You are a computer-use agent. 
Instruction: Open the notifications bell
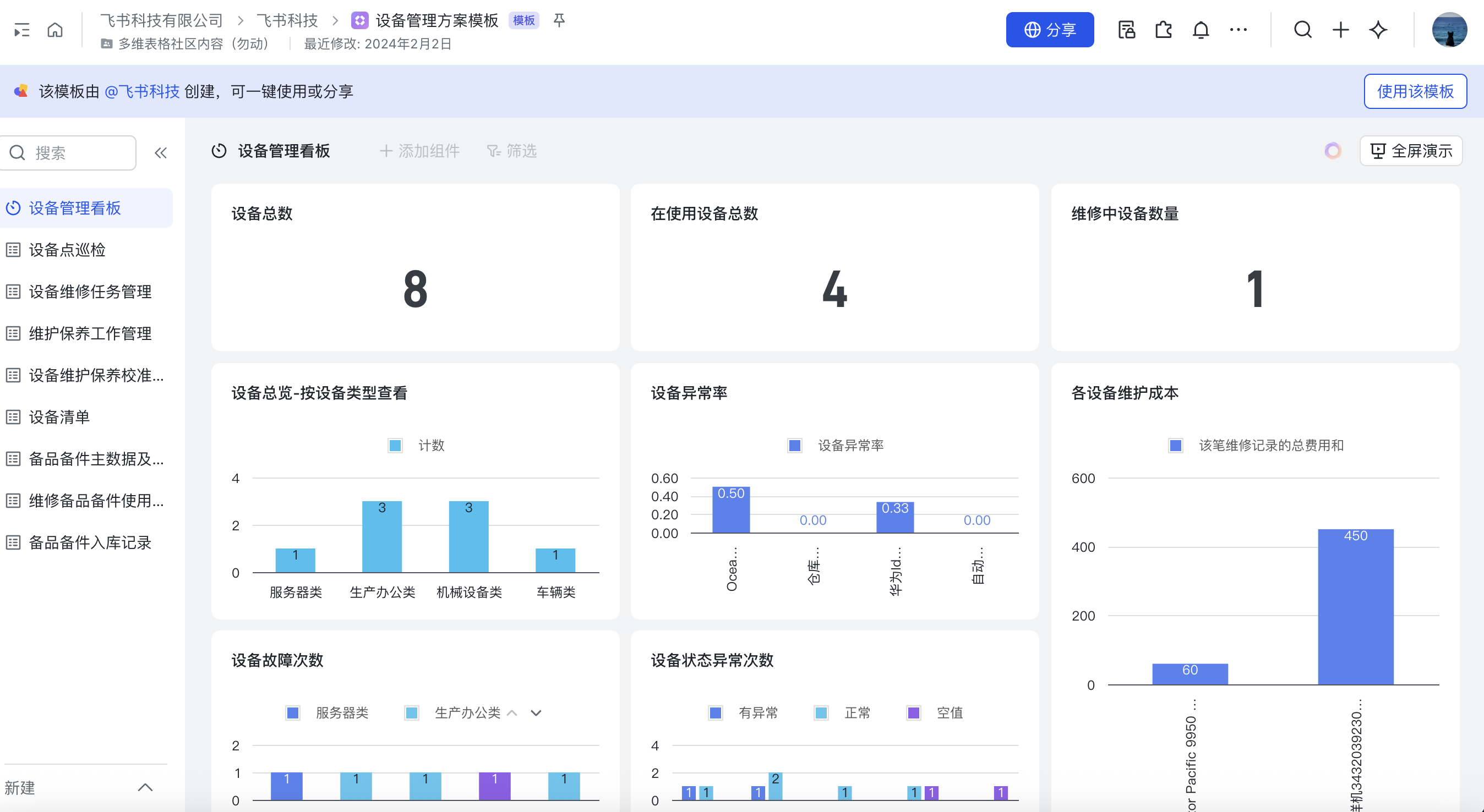[x=1201, y=29]
